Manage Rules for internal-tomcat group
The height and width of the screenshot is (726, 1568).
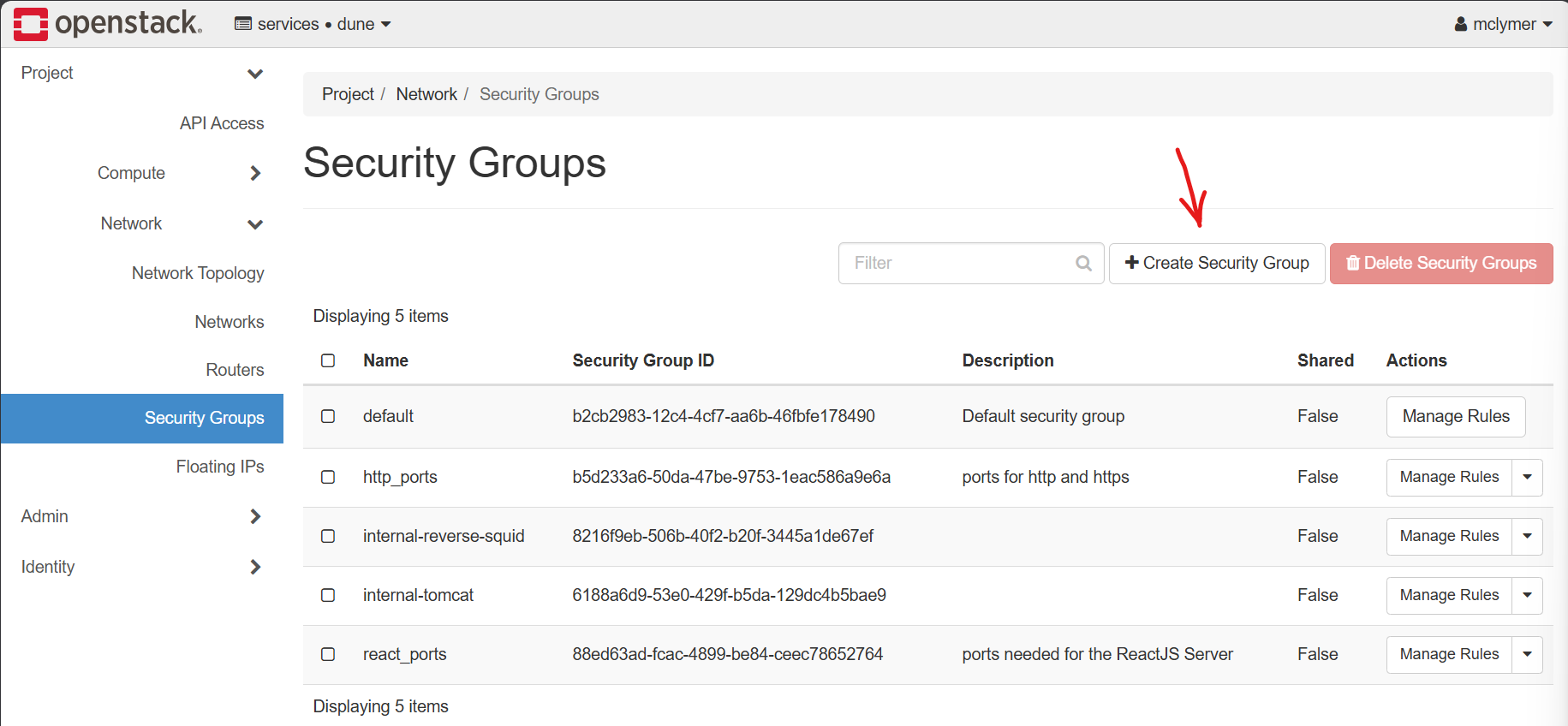click(1449, 595)
